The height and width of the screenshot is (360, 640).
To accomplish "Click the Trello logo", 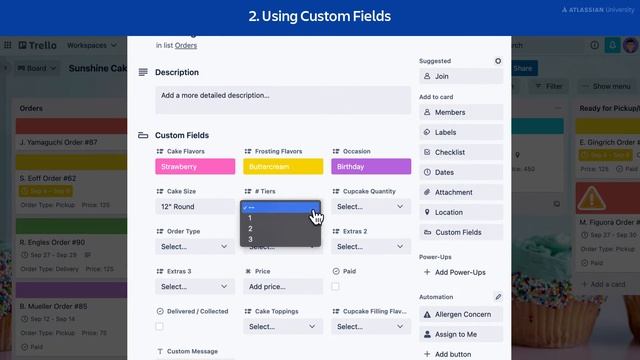I will 38,45.
